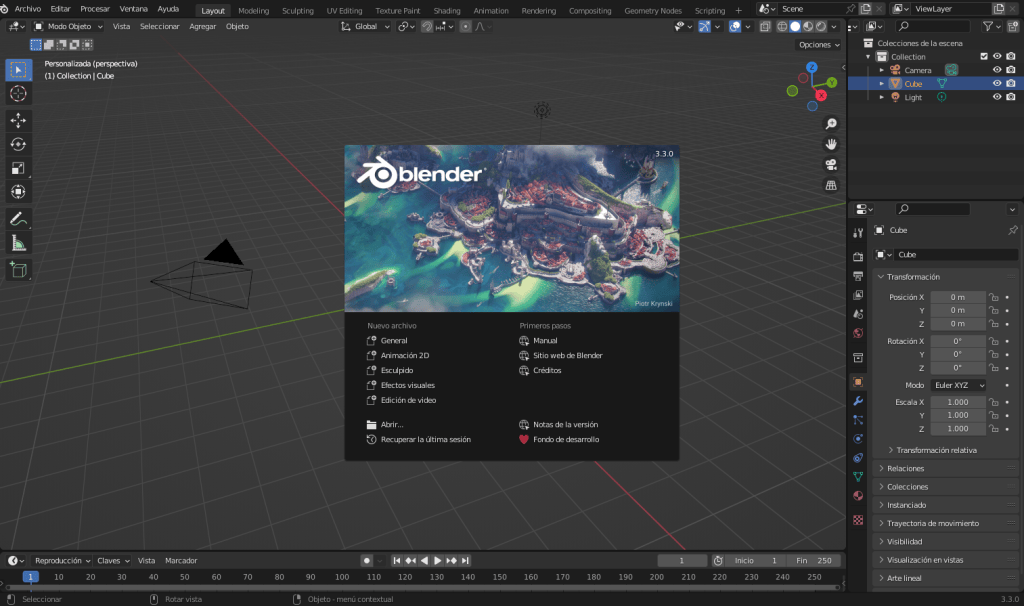Viewport: 1024px width, 606px height.
Task: Hide the Cube with eye icon
Action: 997,84
